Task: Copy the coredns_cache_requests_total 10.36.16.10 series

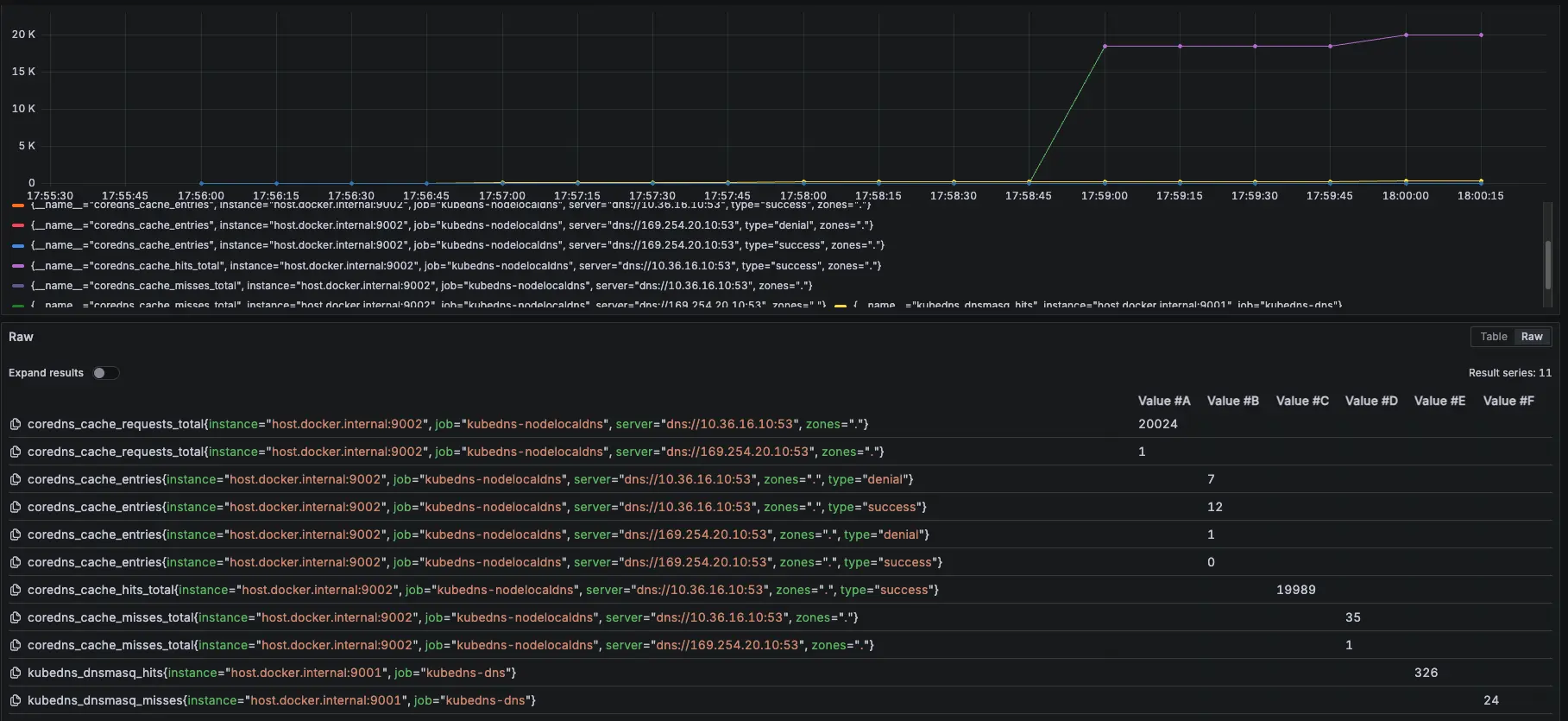Action: click(16, 424)
